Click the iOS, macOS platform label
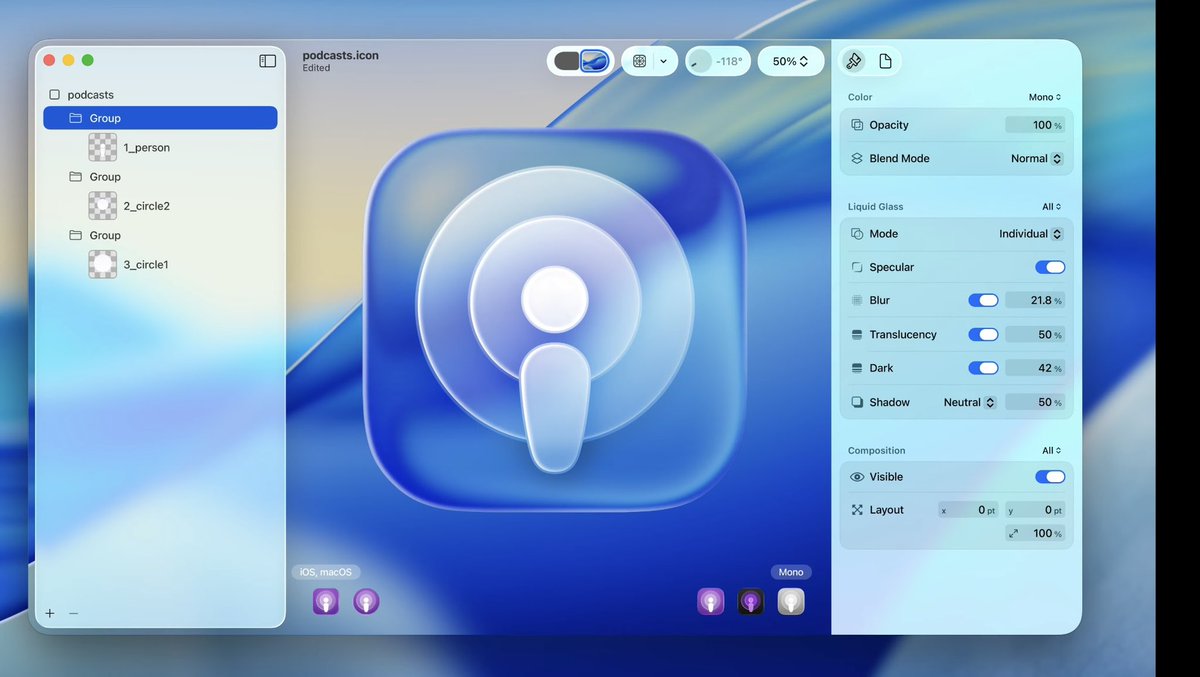 pos(326,572)
